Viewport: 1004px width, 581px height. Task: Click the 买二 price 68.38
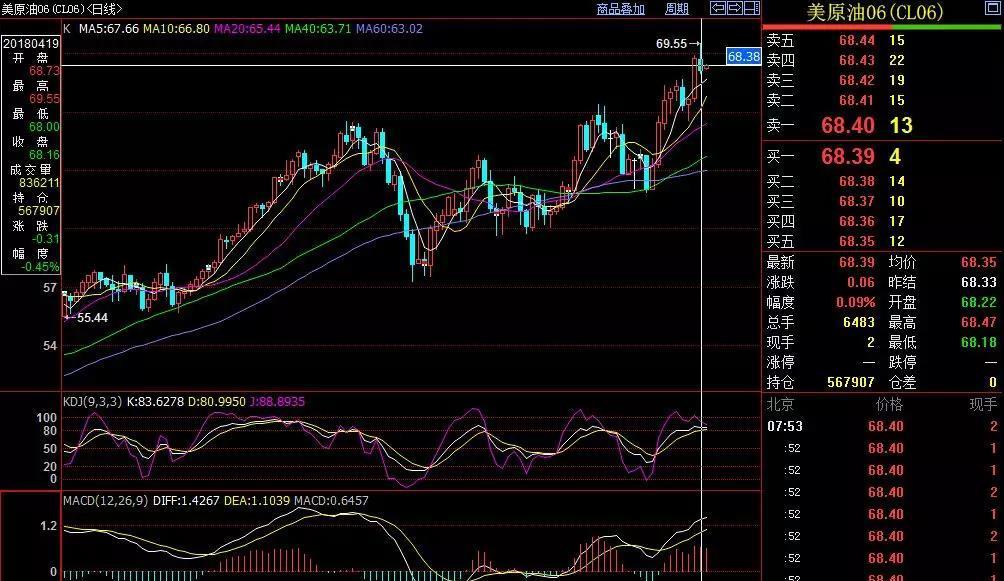click(857, 181)
